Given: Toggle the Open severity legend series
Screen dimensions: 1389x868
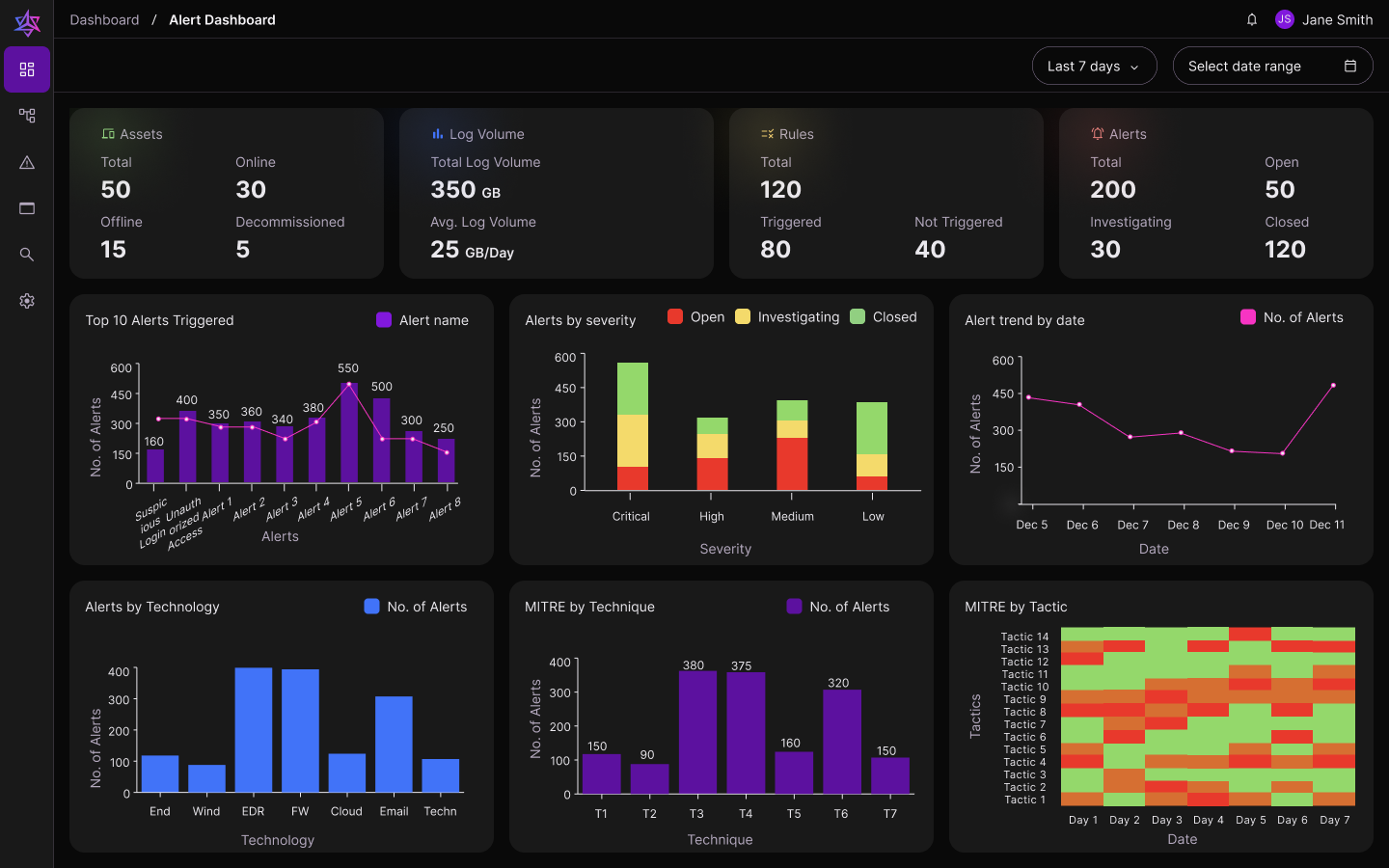Looking at the screenshot, I should tap(695, 316).
